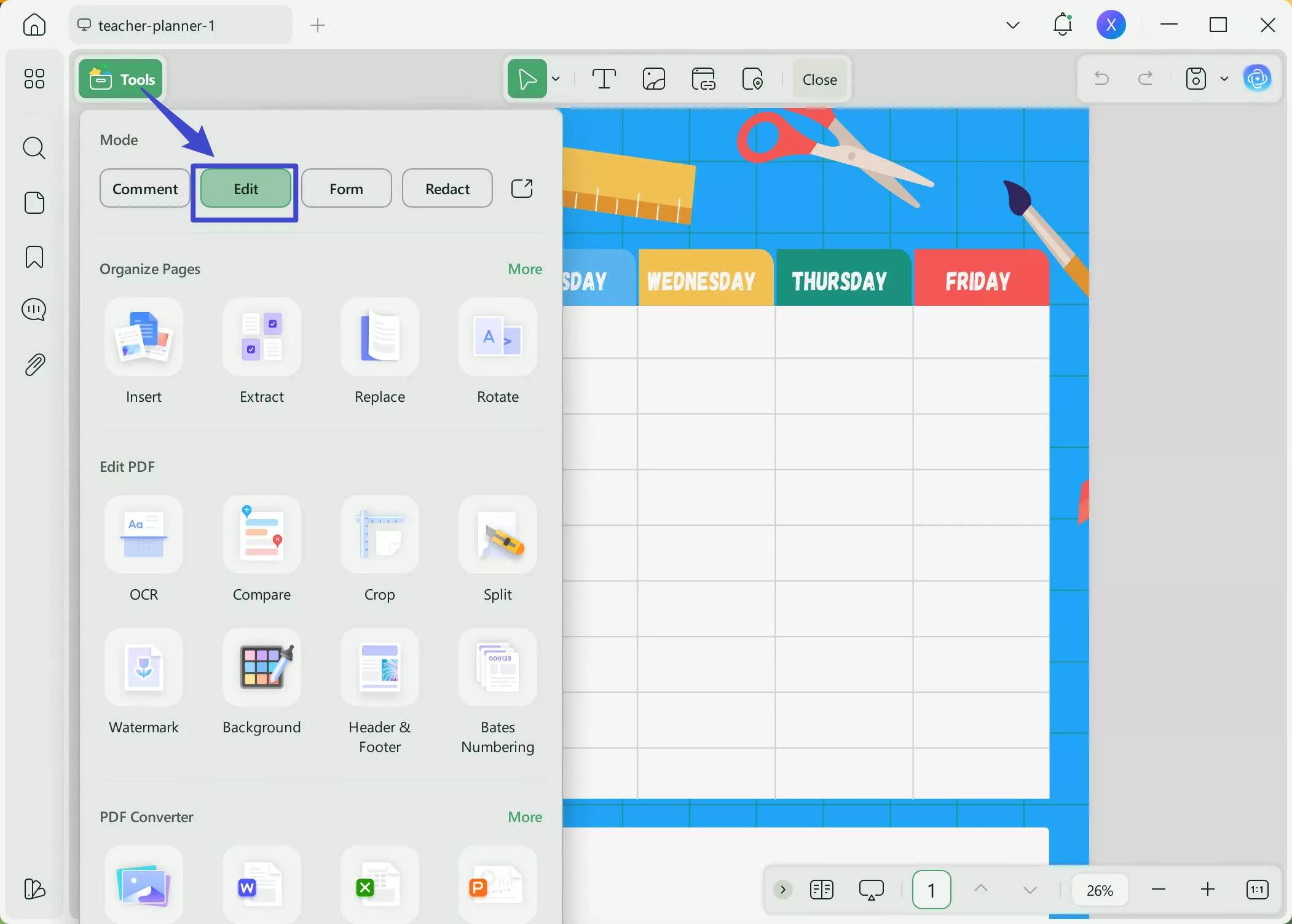Viewport: 1292px width, 924px height.
Task: Expand the Save options dropdown
Action: pyautogui.click(x=1224, y=79)
